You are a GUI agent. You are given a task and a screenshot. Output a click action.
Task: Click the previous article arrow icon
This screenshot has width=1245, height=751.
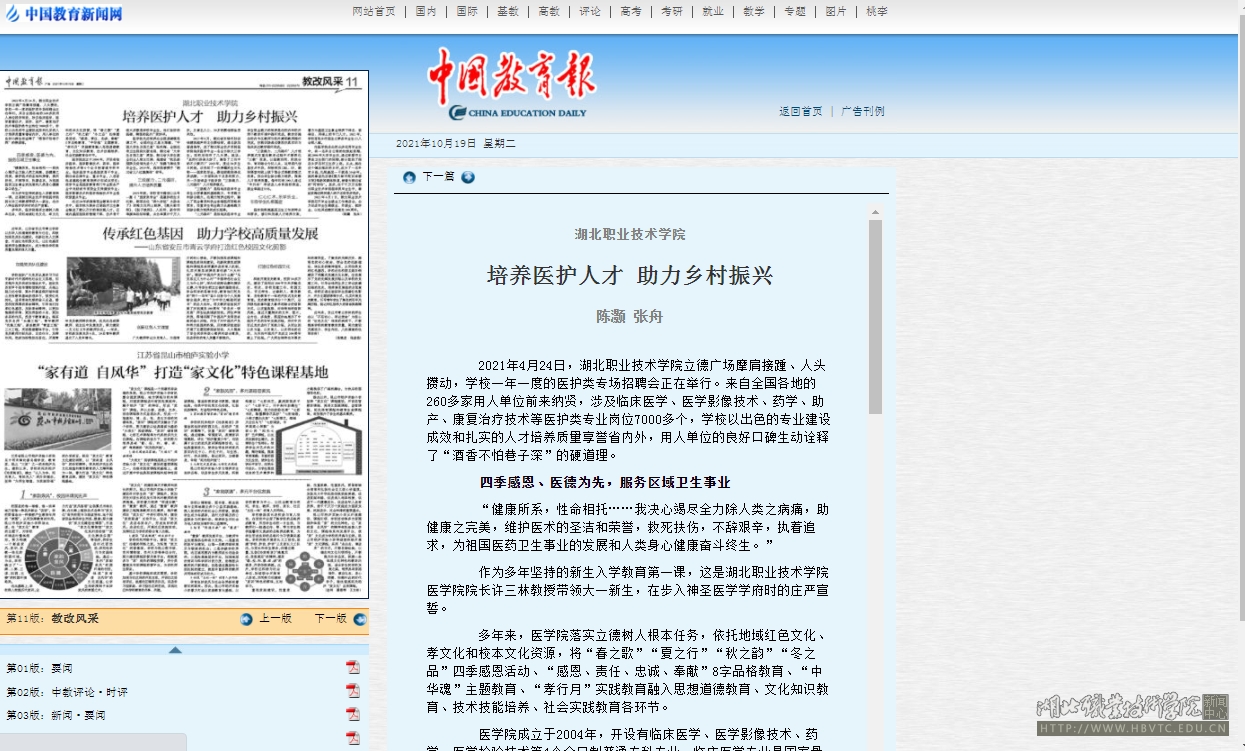click(409, 177)
